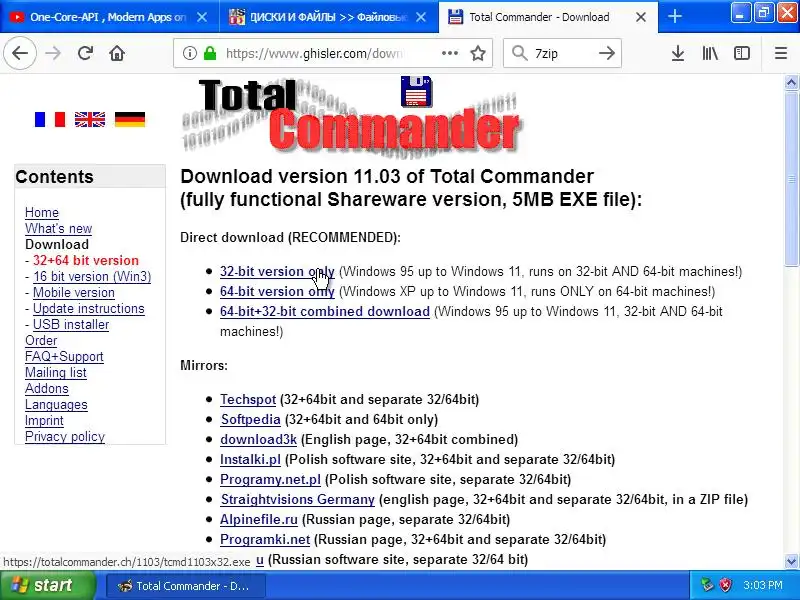Screen dimensions: 800x600
Task: Open the hamburger application menu
Action: (x=781, y=53)
